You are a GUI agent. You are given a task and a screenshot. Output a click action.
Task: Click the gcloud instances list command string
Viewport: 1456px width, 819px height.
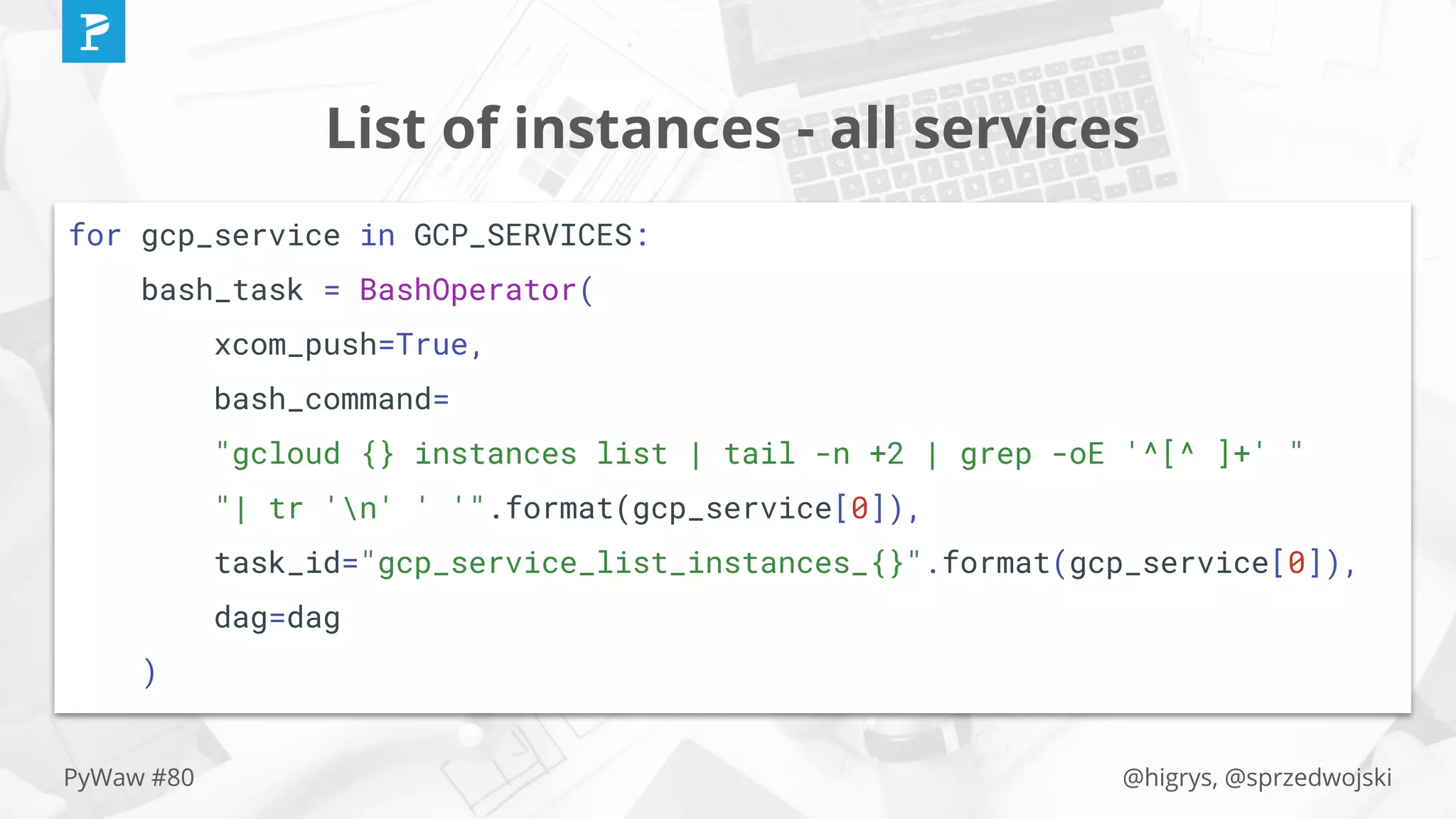[x=759, y=454]
